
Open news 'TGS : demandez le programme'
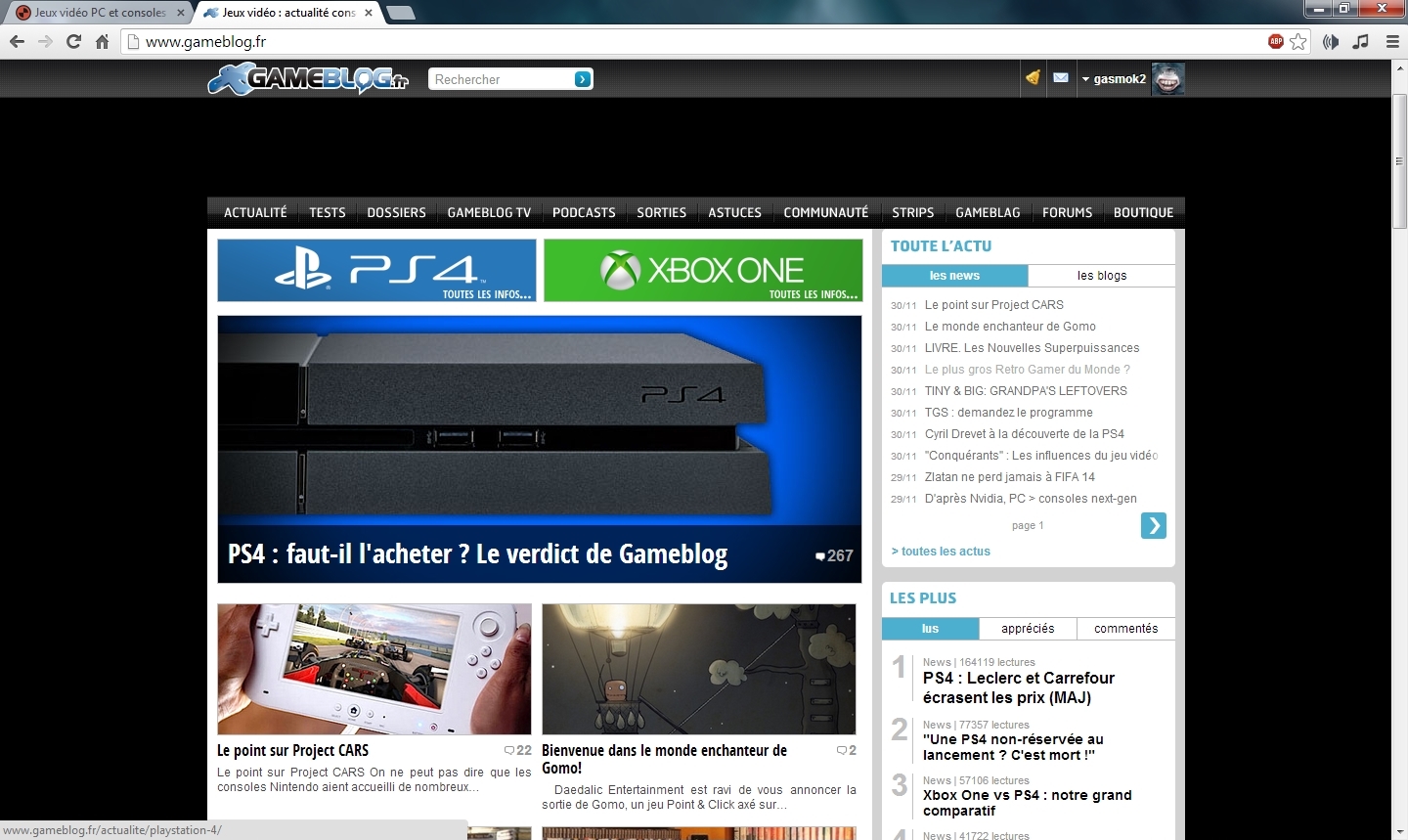click(x=1008, y=413)
